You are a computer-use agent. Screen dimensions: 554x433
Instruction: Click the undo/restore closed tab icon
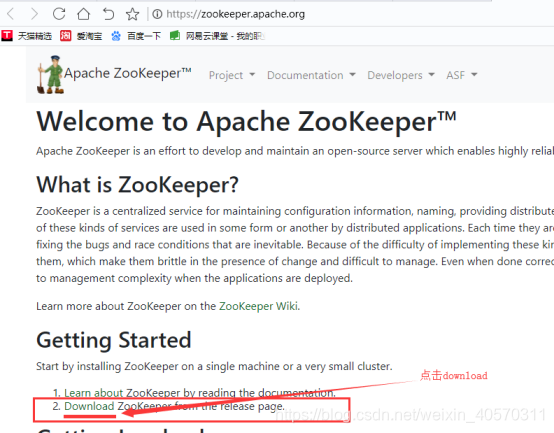point(108,14)
